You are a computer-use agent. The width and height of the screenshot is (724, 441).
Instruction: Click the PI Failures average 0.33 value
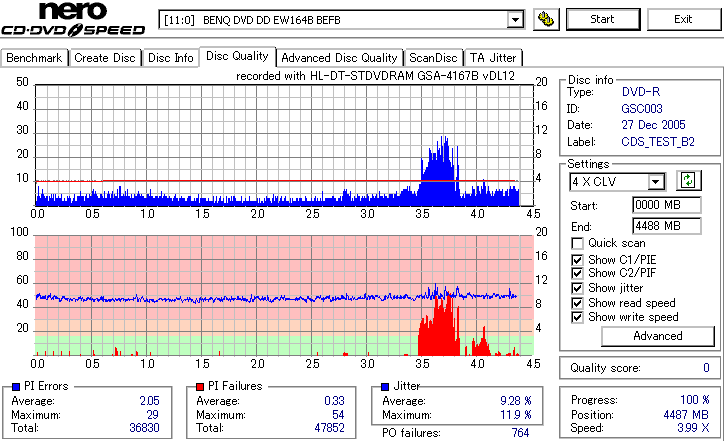tap(335, 401)
